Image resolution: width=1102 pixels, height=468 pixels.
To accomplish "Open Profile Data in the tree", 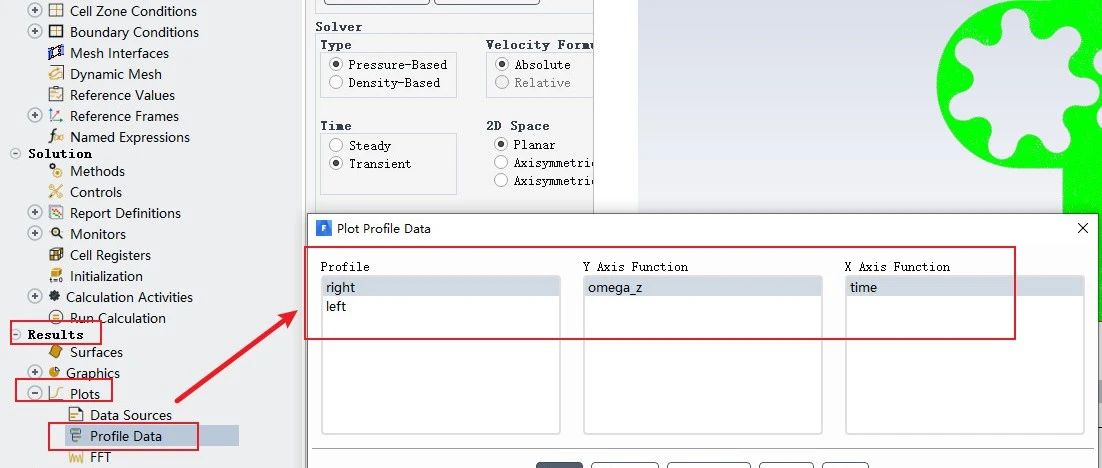I will (125, 436).
